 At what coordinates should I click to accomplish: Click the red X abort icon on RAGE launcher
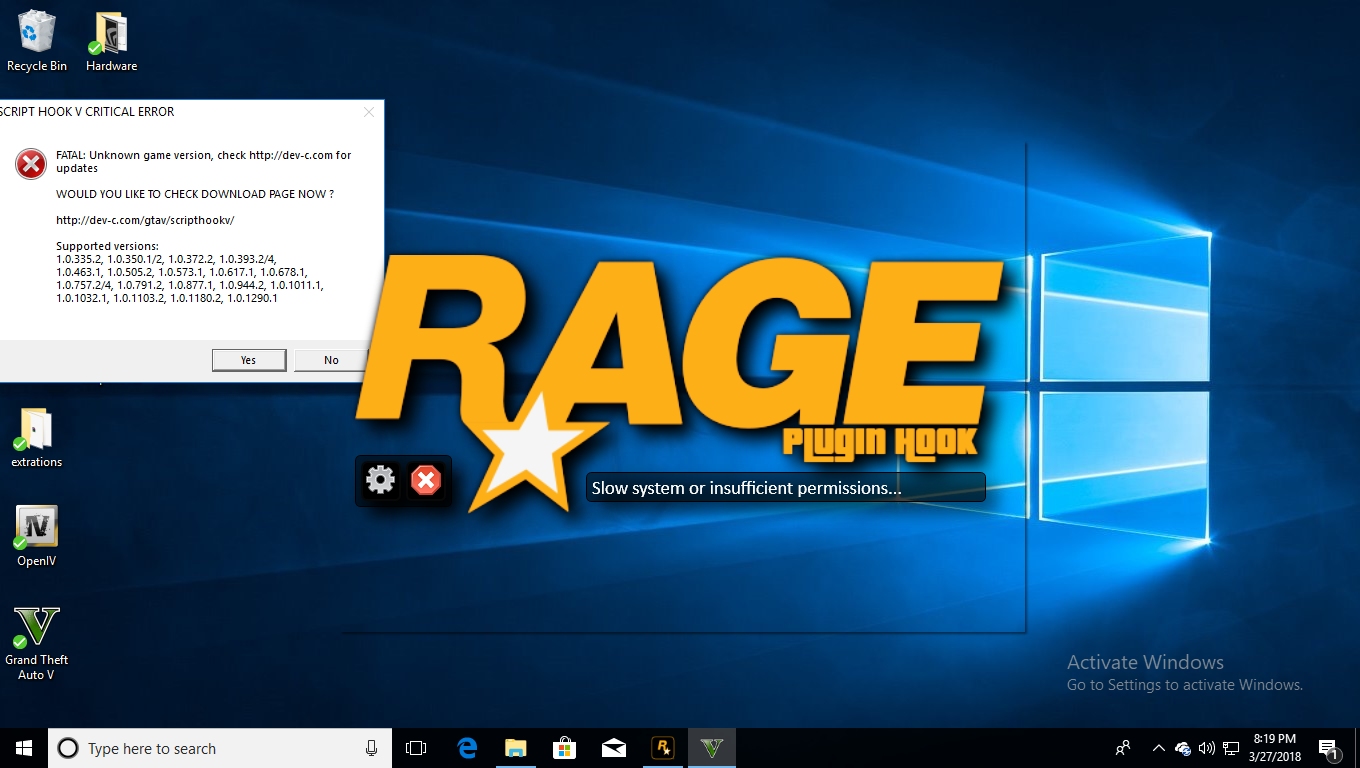click(x=426, y=481)
